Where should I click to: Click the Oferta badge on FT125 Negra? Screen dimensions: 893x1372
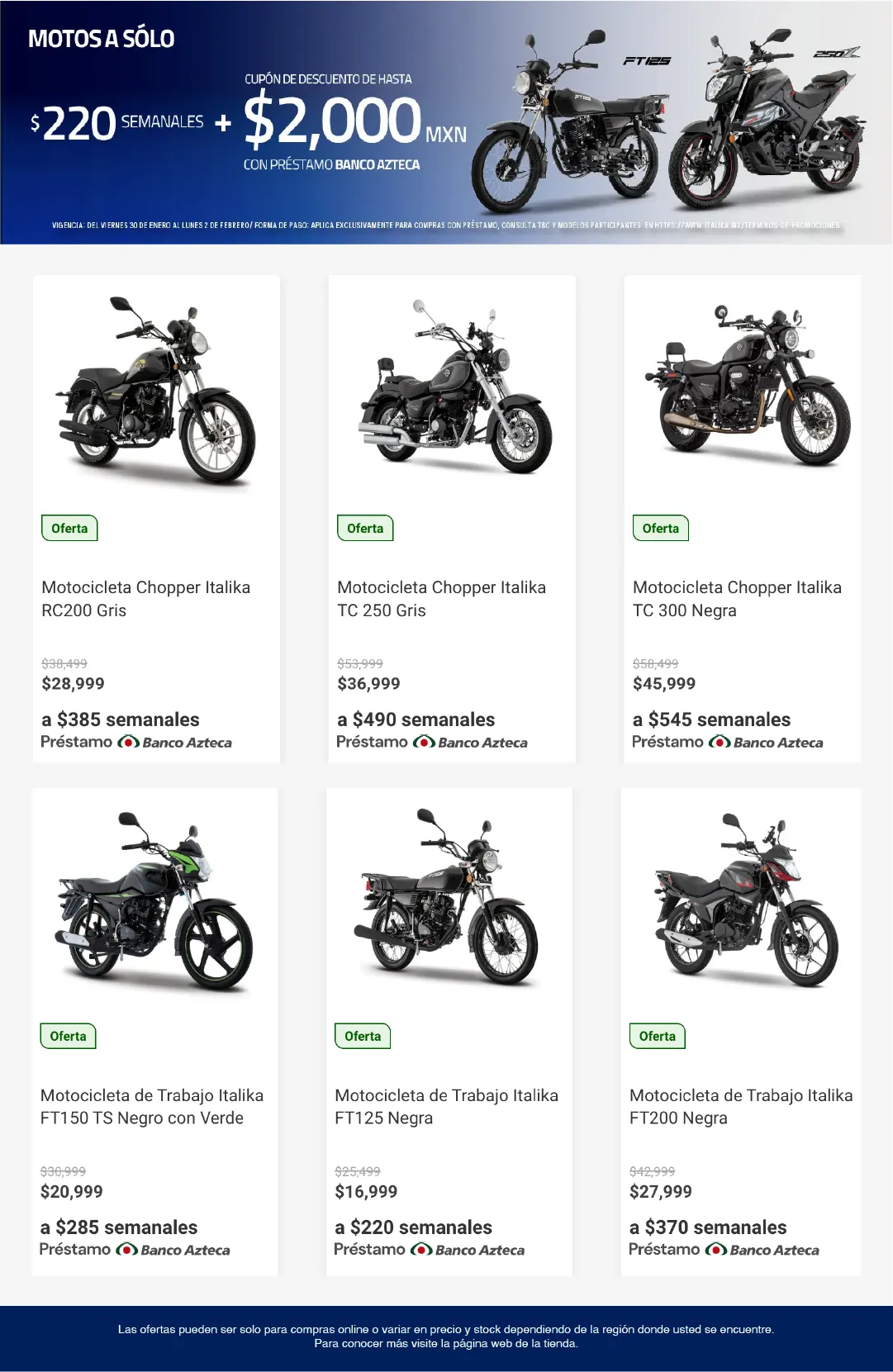(363, 1037)
